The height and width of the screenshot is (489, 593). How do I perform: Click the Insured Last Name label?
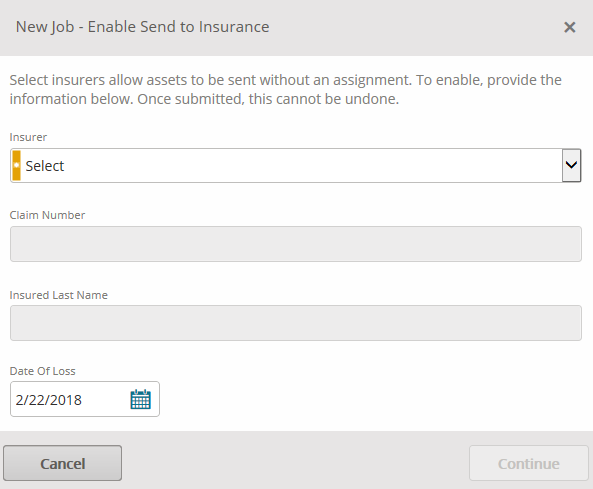tap(59, 295)
